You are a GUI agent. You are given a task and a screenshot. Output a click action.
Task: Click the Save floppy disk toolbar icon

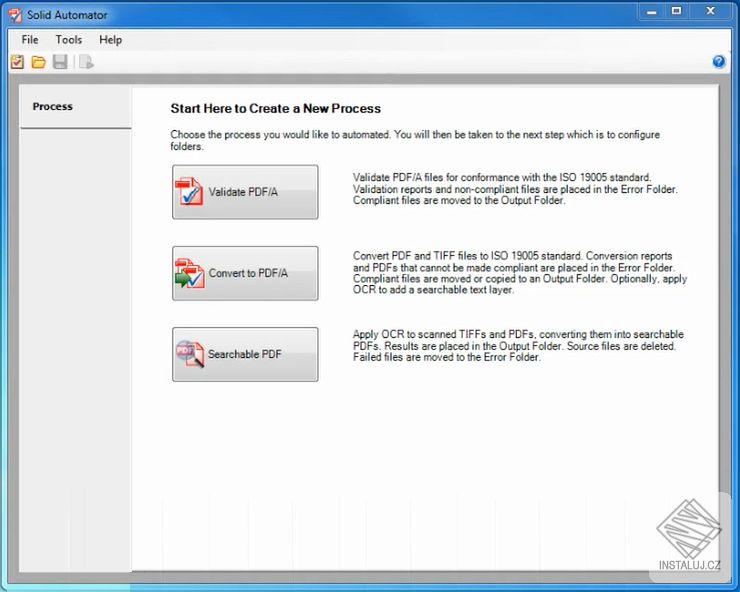pyautogui.click(x=60, y=62)
